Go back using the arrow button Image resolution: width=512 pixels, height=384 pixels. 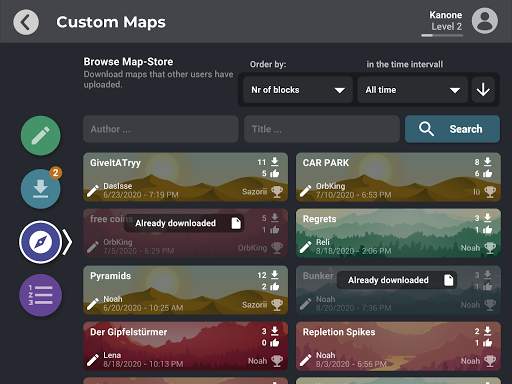click(26, 22)
